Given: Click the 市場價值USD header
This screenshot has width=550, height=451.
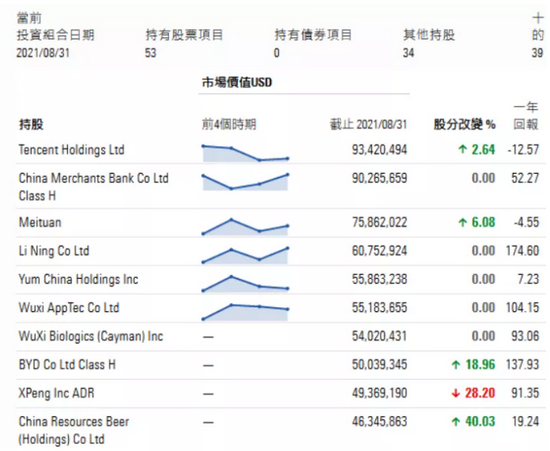Looking at the screenshot, I should [237, 82].
